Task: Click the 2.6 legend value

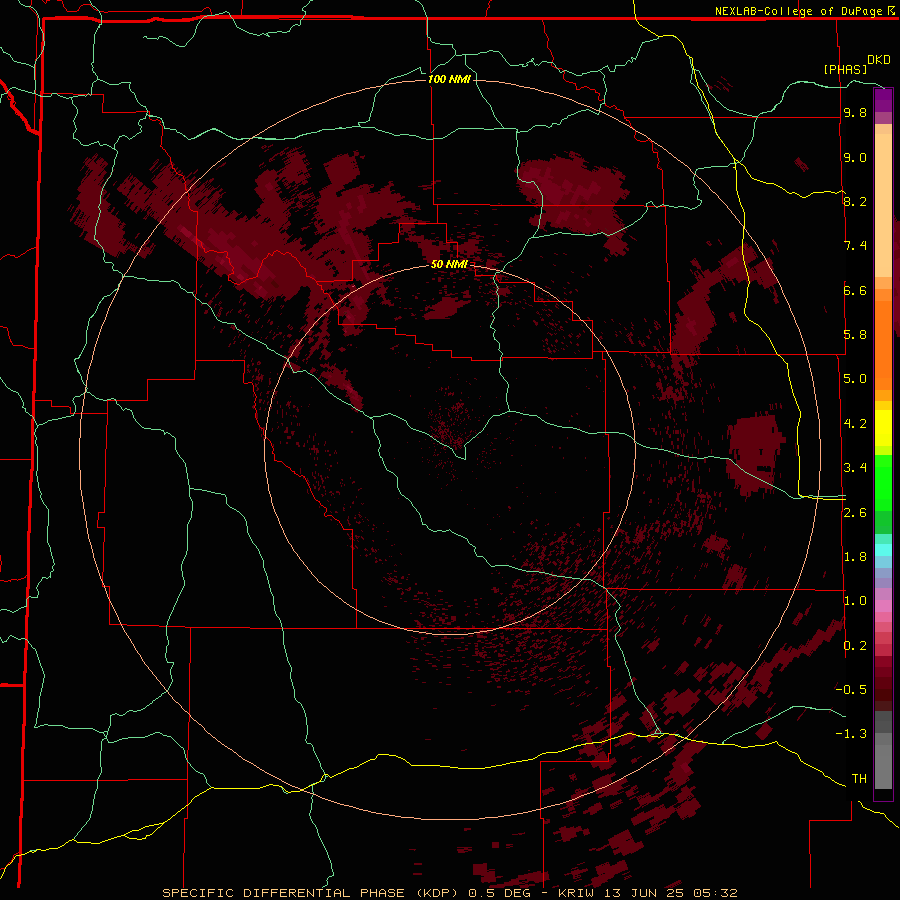Action: (855, 513)
